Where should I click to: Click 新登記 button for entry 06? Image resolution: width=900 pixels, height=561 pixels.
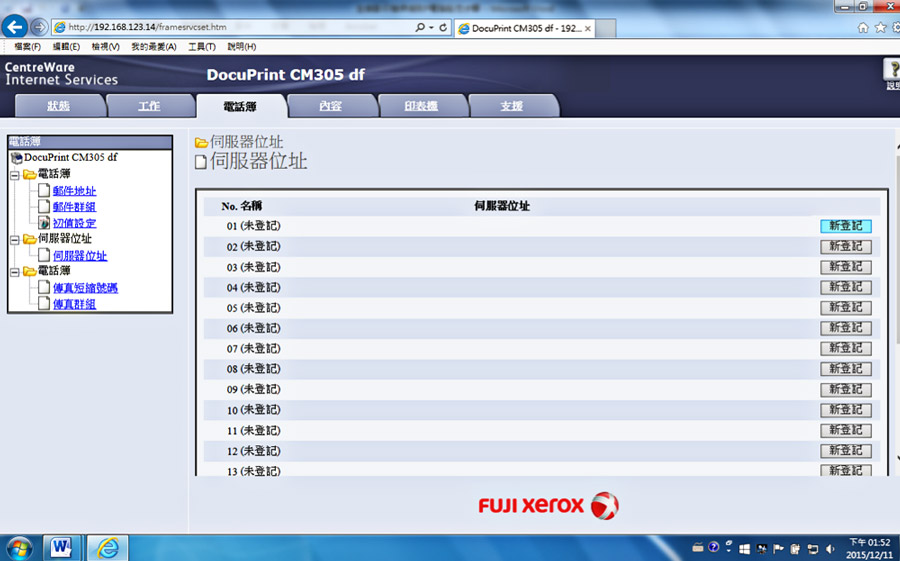845,328
